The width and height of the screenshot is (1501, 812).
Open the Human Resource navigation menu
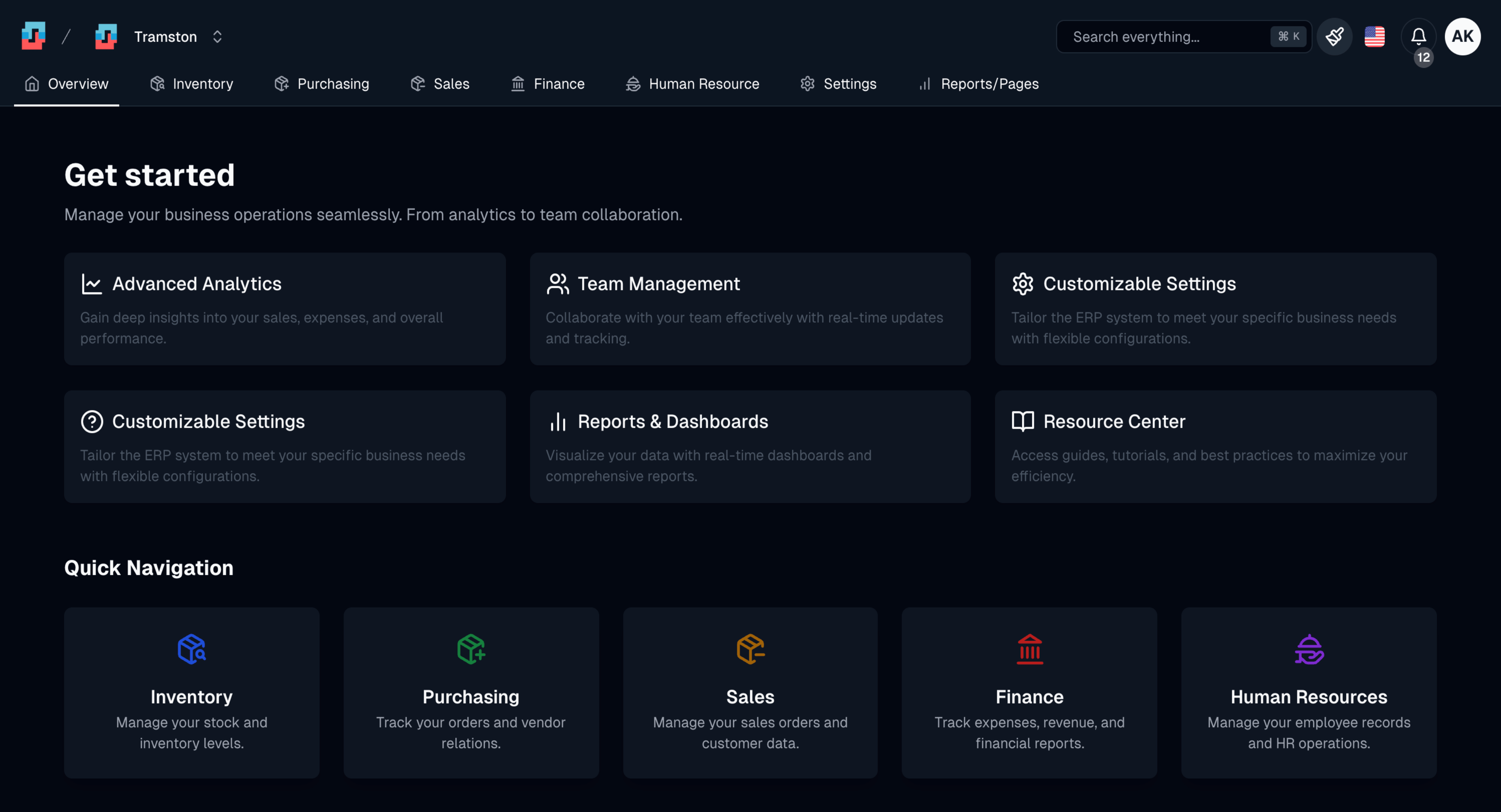pos(692,84)
